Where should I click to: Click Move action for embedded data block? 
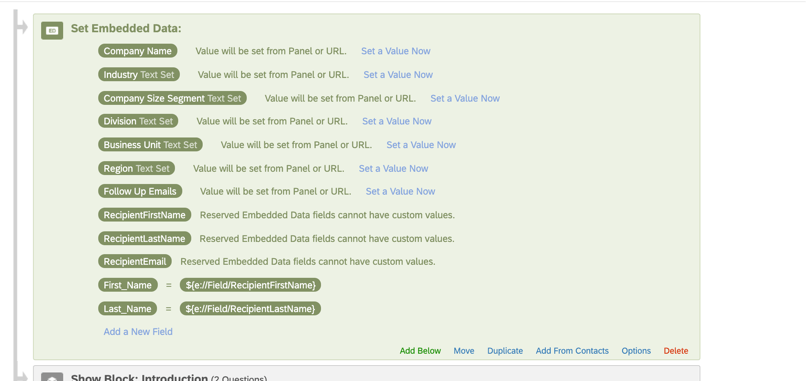point(464,351)
